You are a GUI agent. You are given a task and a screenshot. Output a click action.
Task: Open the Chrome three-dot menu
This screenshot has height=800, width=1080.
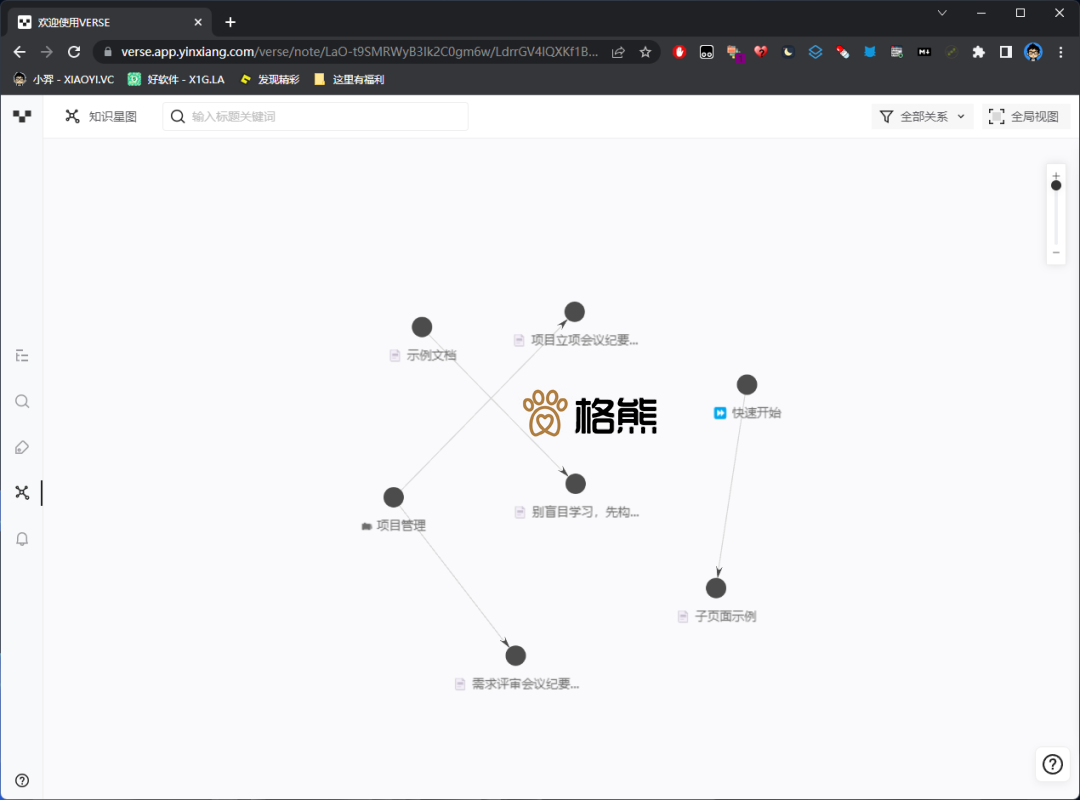coord(1061,52)
